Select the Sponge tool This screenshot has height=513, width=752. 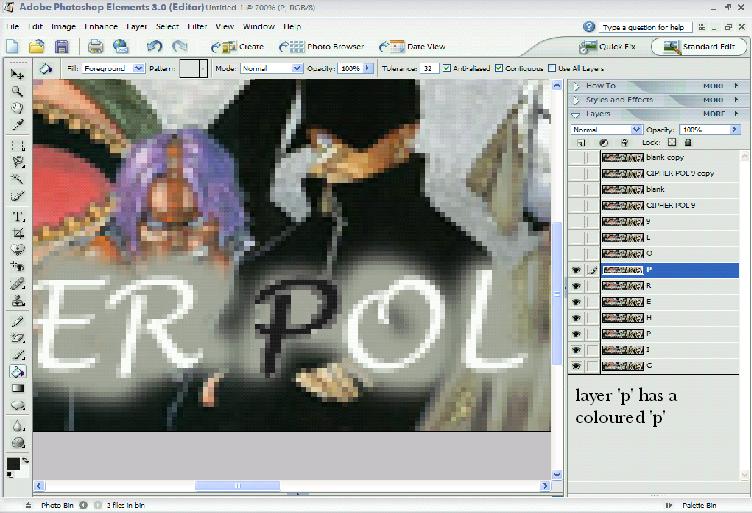tap(18, 442)
